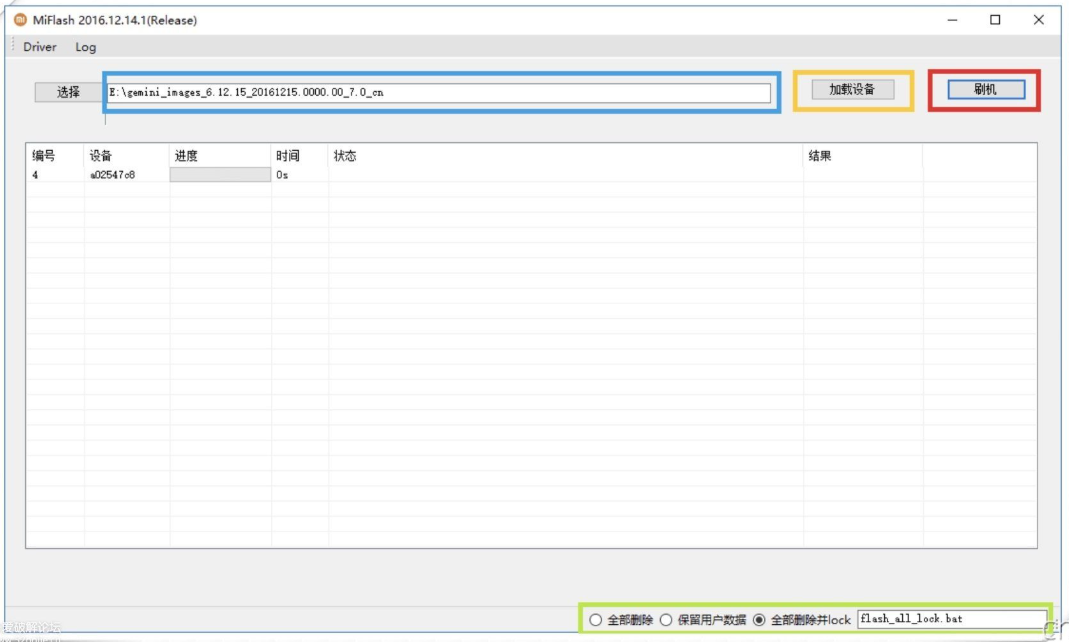
Task: Click the 进度 column header
Action: [186, 156]
